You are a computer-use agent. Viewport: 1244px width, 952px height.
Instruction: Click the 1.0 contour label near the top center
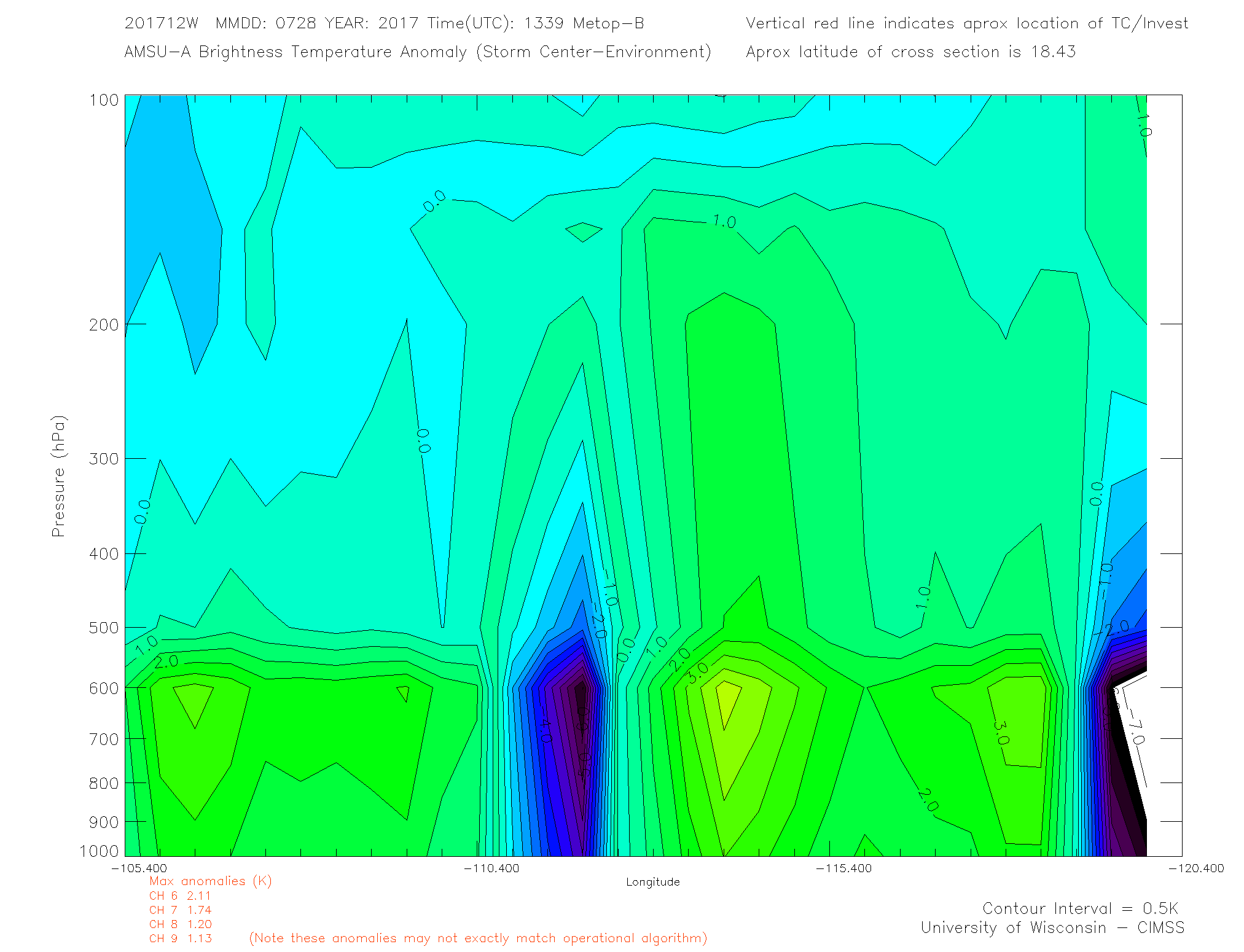coord(724,222)
